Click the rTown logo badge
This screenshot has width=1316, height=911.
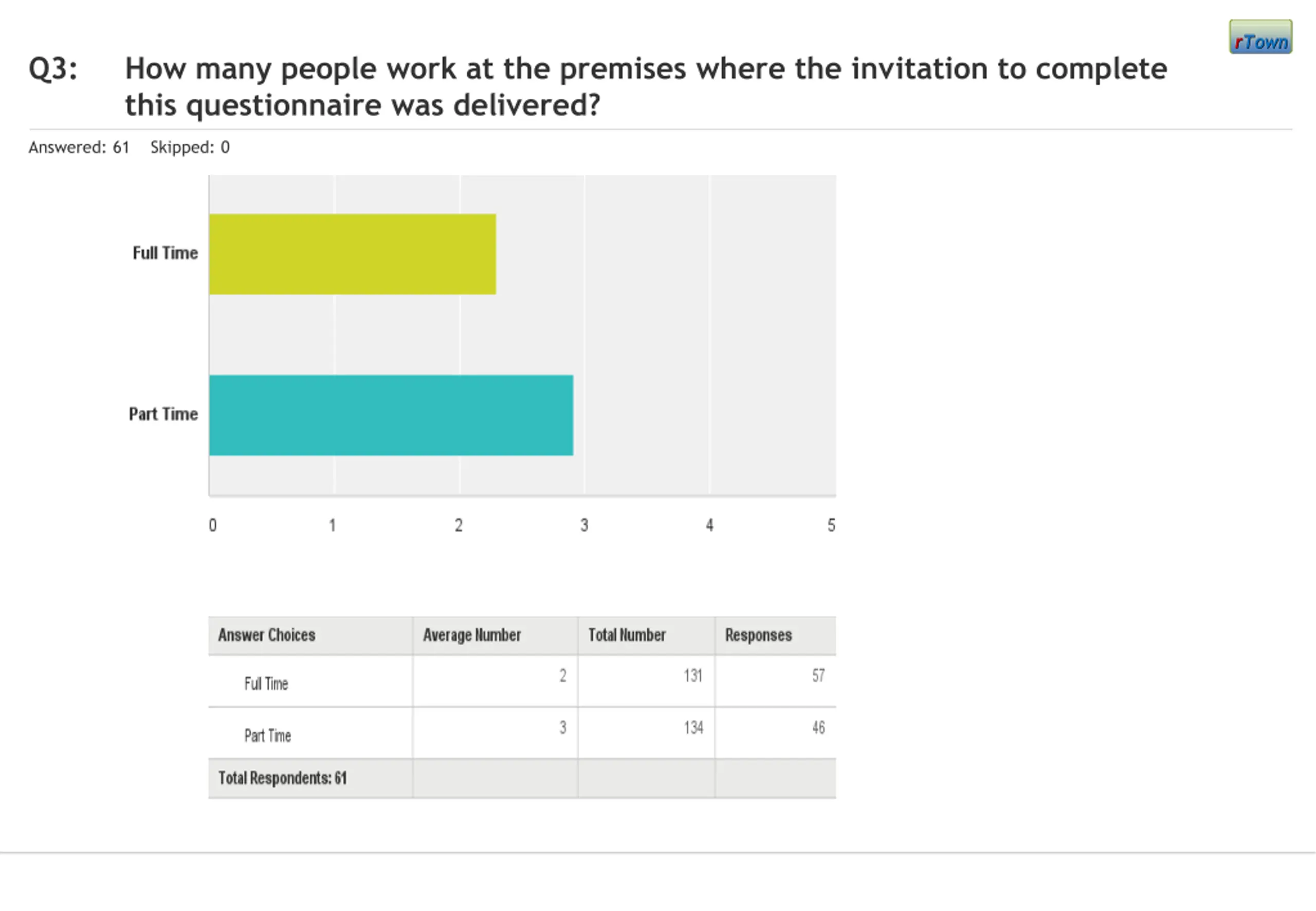[x=1260, y=37]
